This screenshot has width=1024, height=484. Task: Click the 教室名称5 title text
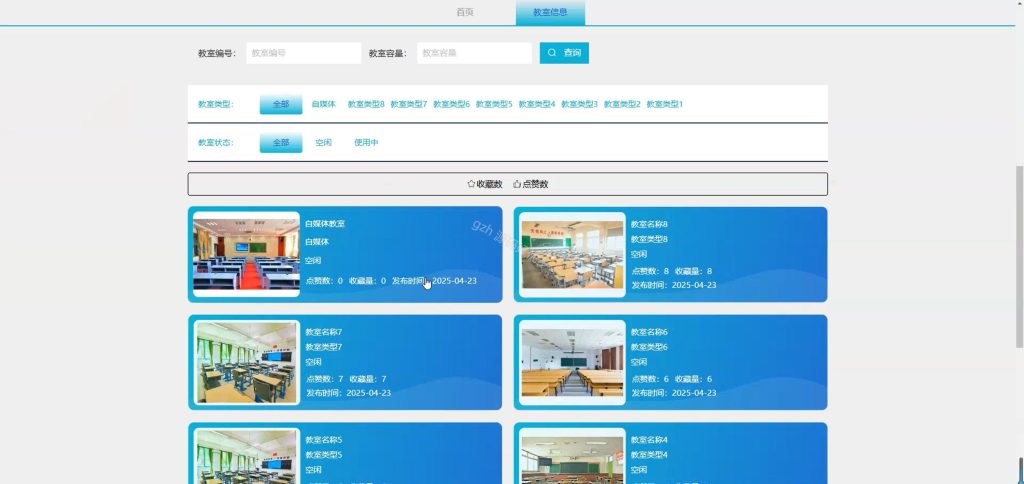point(324,440)
